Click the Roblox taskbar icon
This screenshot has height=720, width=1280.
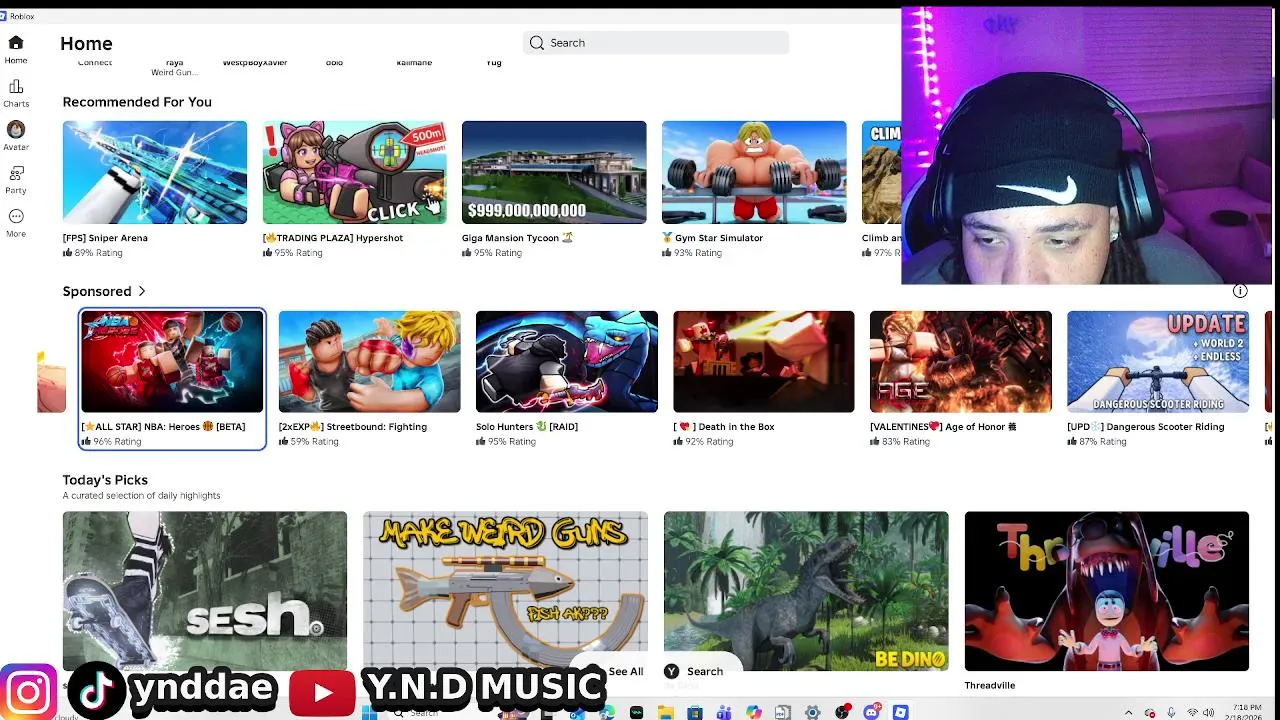tap(900, 712)
